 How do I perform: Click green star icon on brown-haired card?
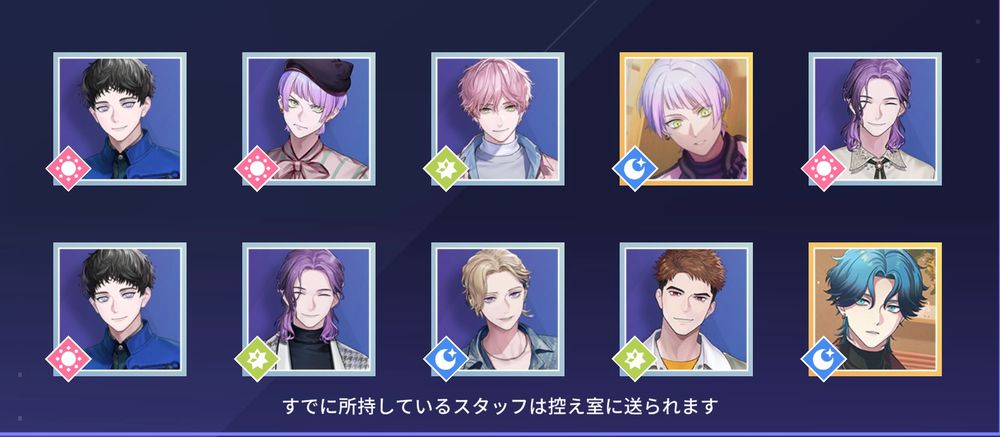pos(635,359)
